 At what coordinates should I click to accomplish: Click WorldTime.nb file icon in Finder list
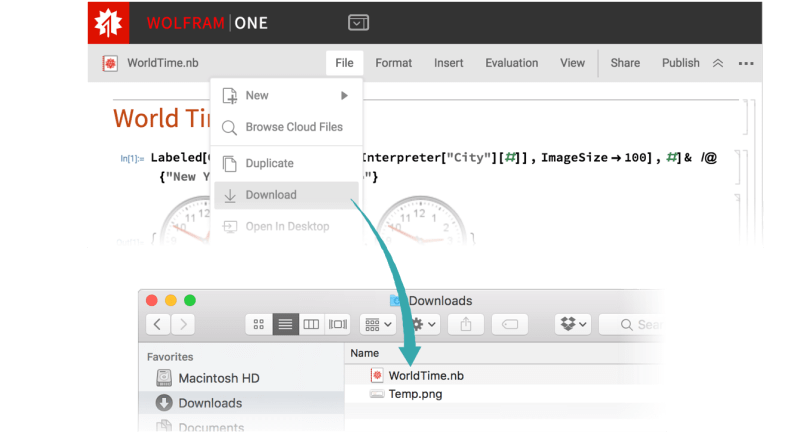(377, 375)
